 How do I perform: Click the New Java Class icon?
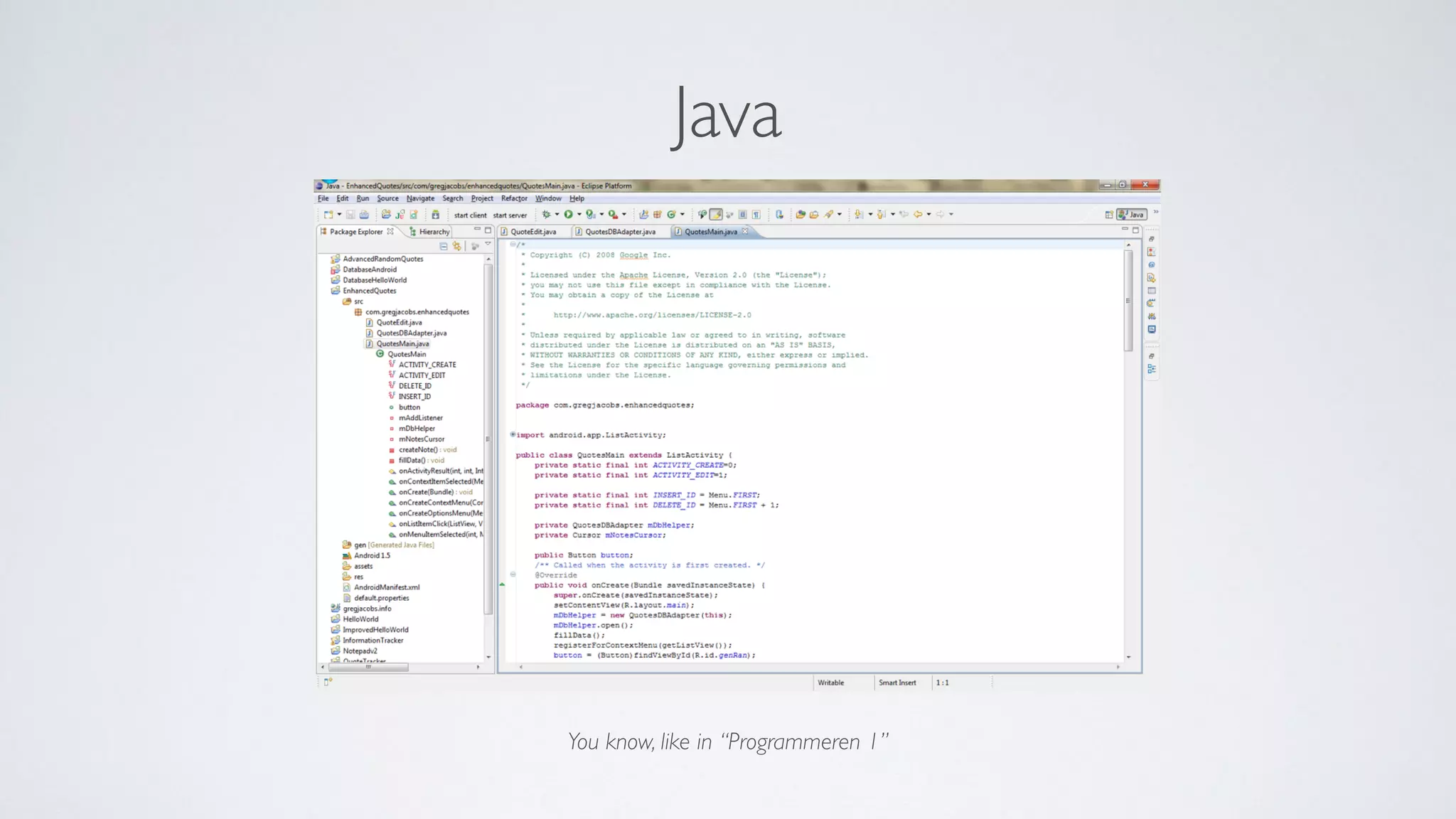[x=671, y=214]
